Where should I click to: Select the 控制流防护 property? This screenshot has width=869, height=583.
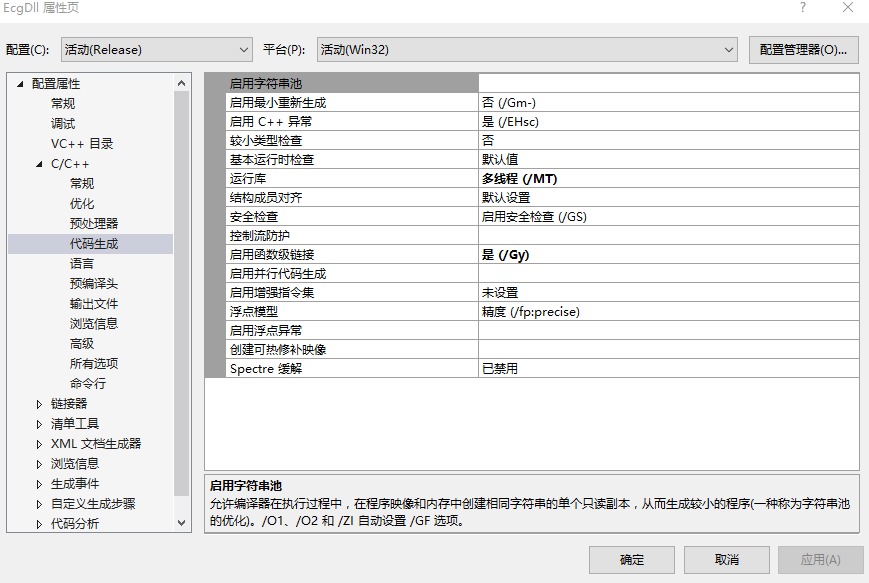[x=352, y=236]
